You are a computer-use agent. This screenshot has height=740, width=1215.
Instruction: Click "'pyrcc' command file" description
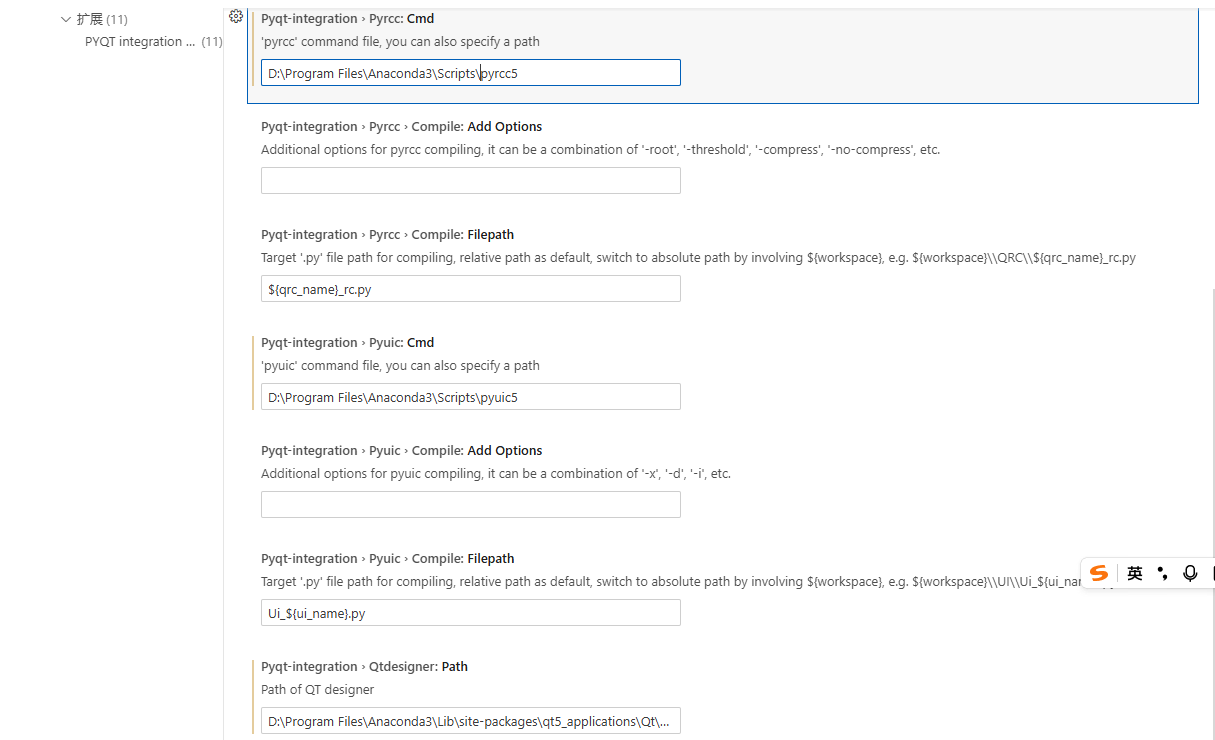coord(400,41)
